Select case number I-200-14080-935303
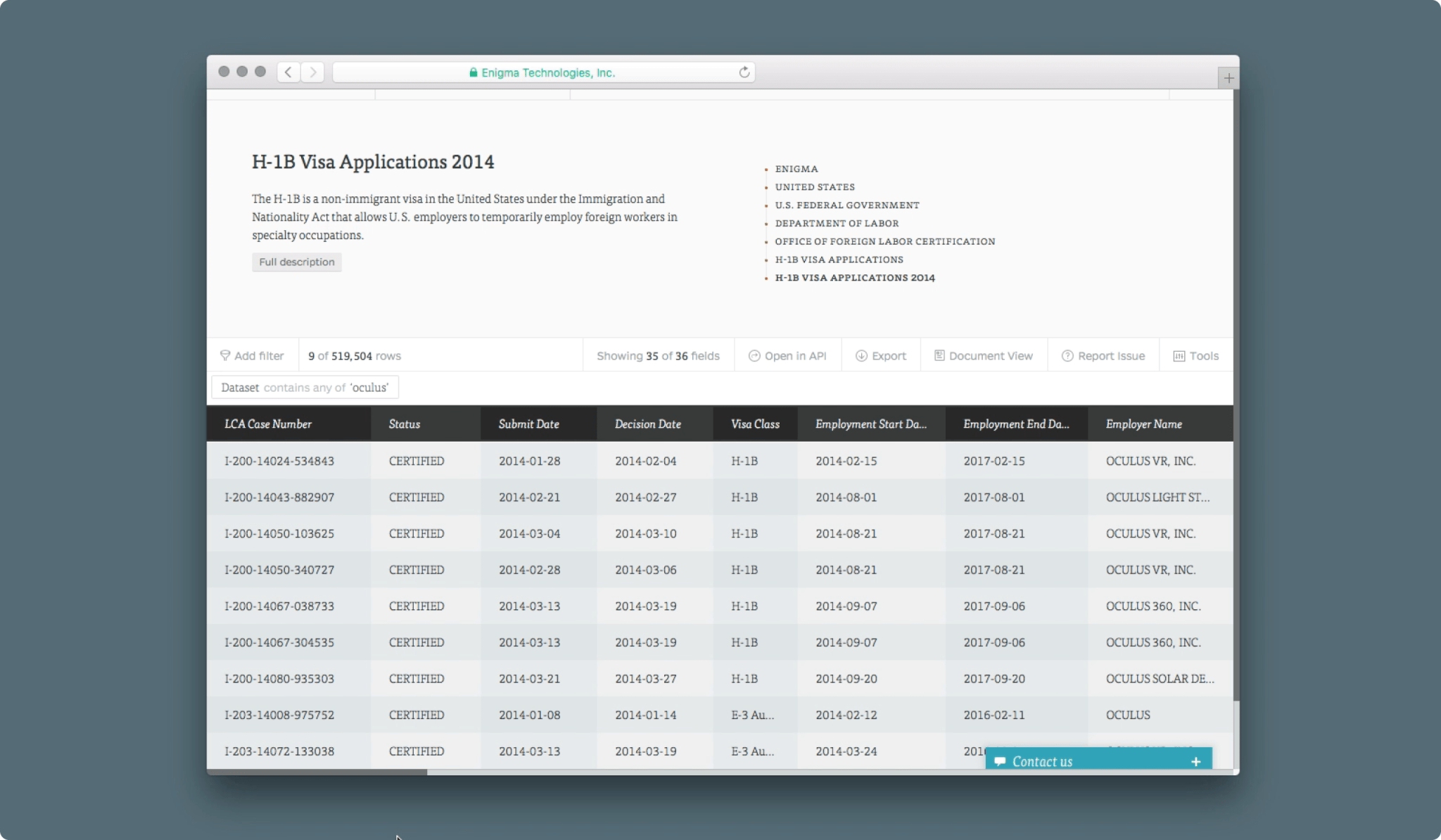This screenshot has width=1441, height=840. pyautogui.click(x=279, y=679)
